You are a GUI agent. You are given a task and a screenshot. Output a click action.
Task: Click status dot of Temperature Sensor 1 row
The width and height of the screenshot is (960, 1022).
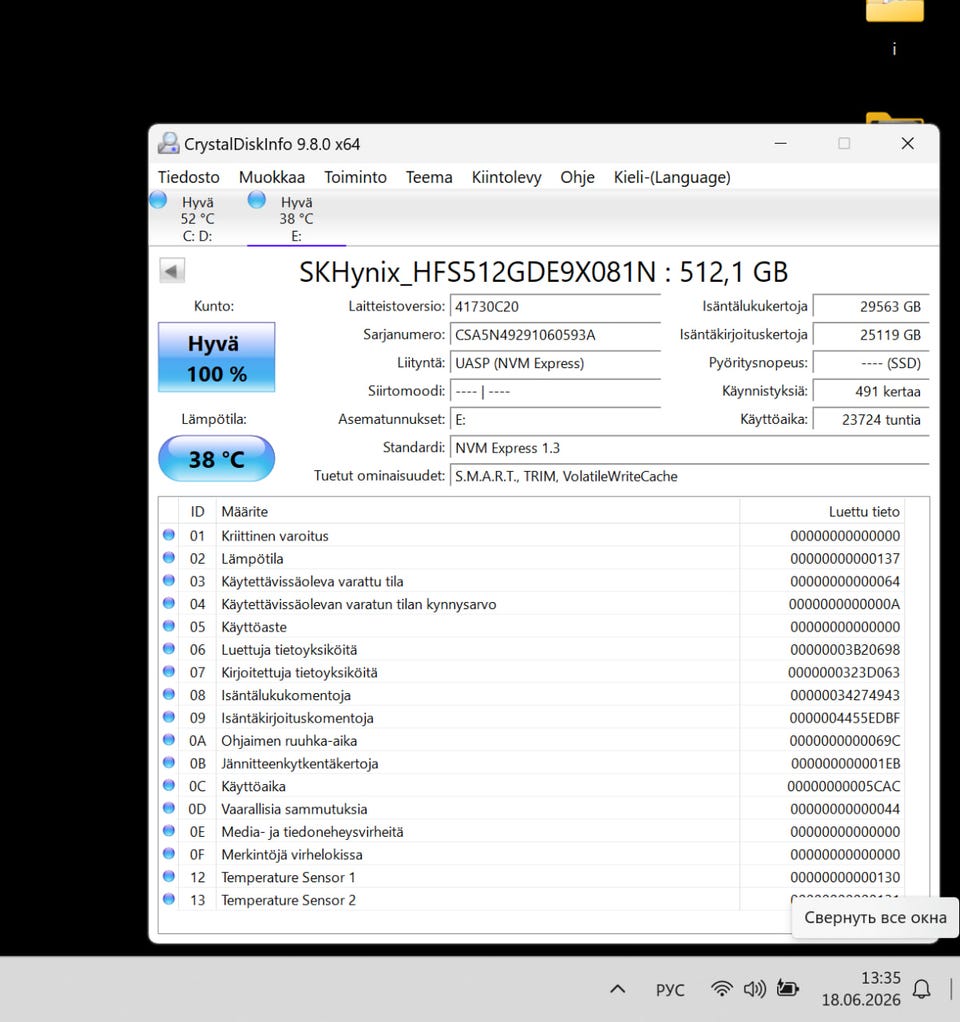click(169, 876)
